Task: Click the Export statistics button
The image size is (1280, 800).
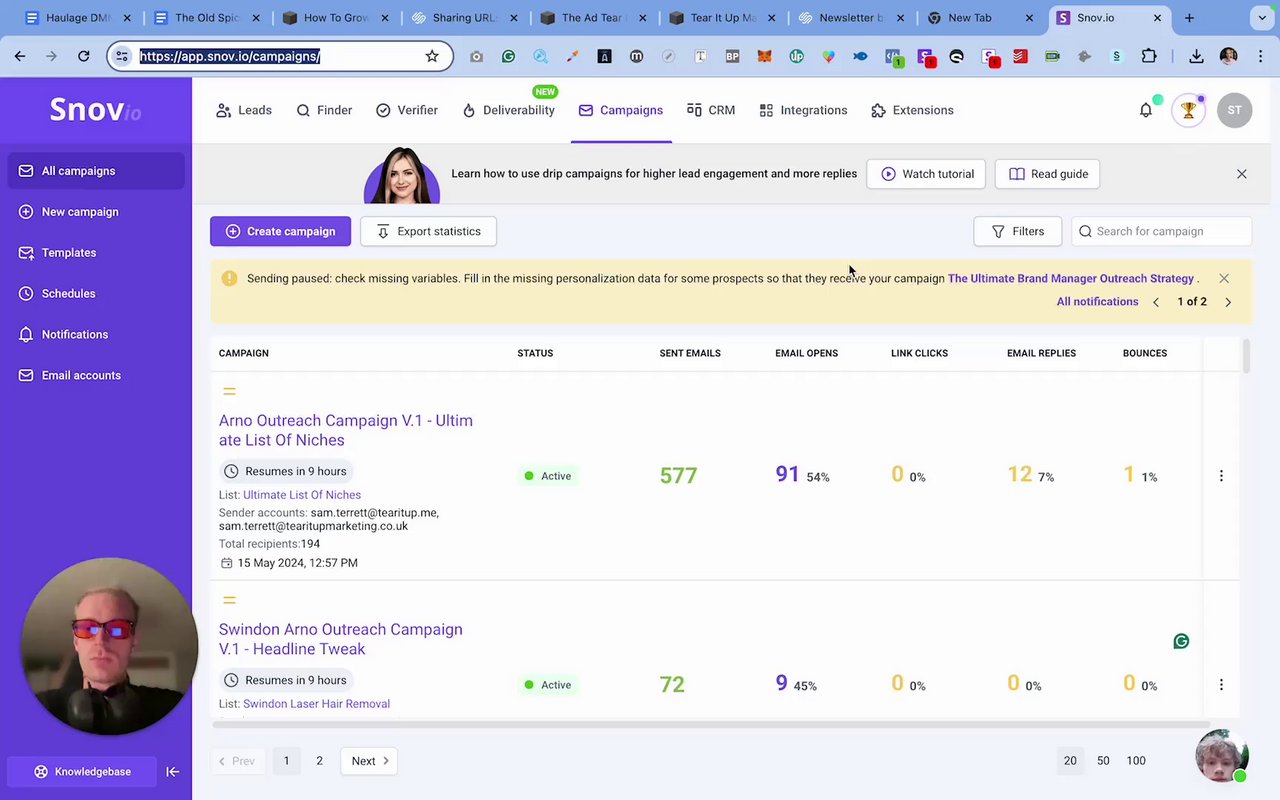Action: point(428,231)
